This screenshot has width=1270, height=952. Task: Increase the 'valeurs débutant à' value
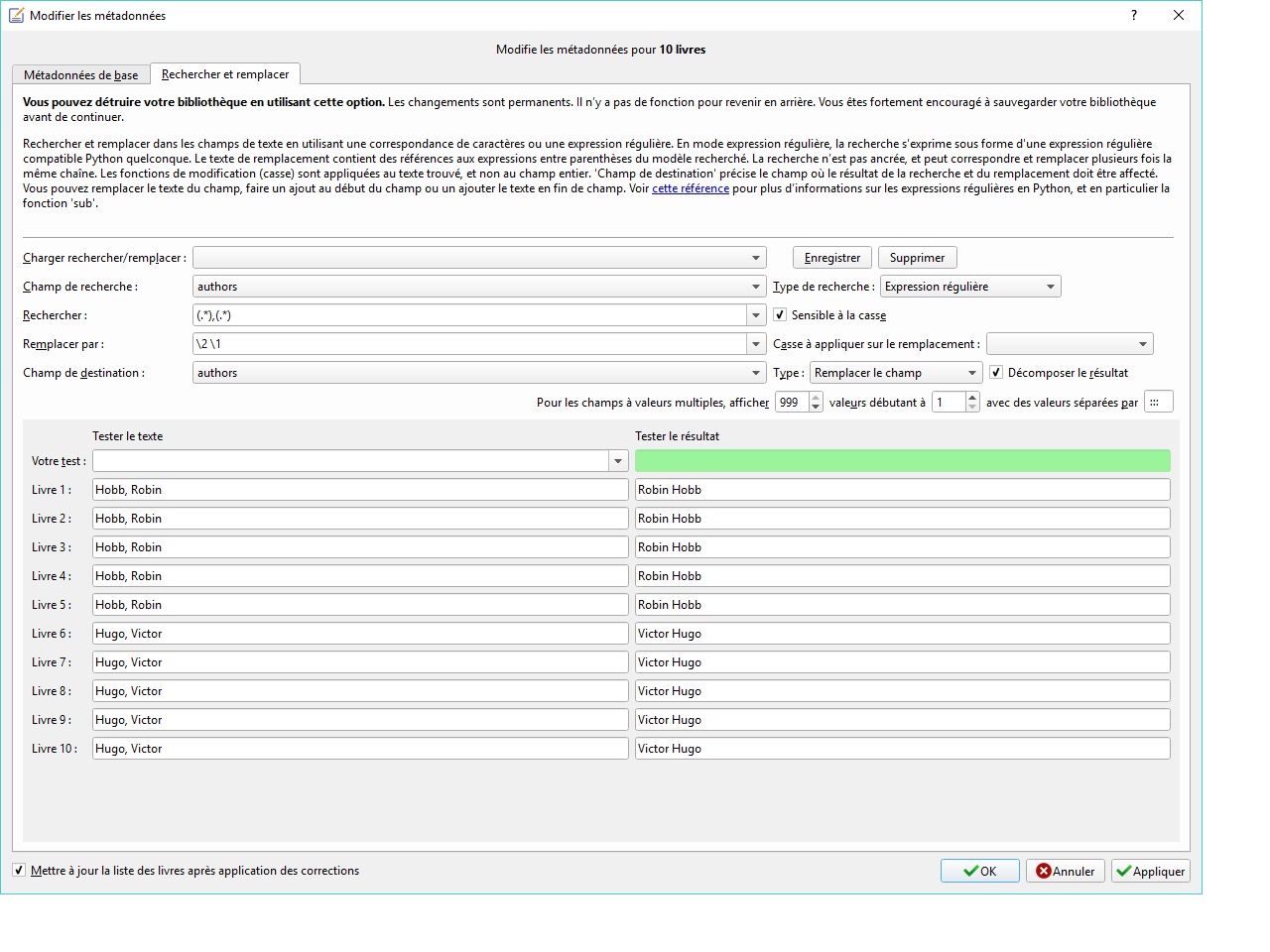[x=972, y=398]
